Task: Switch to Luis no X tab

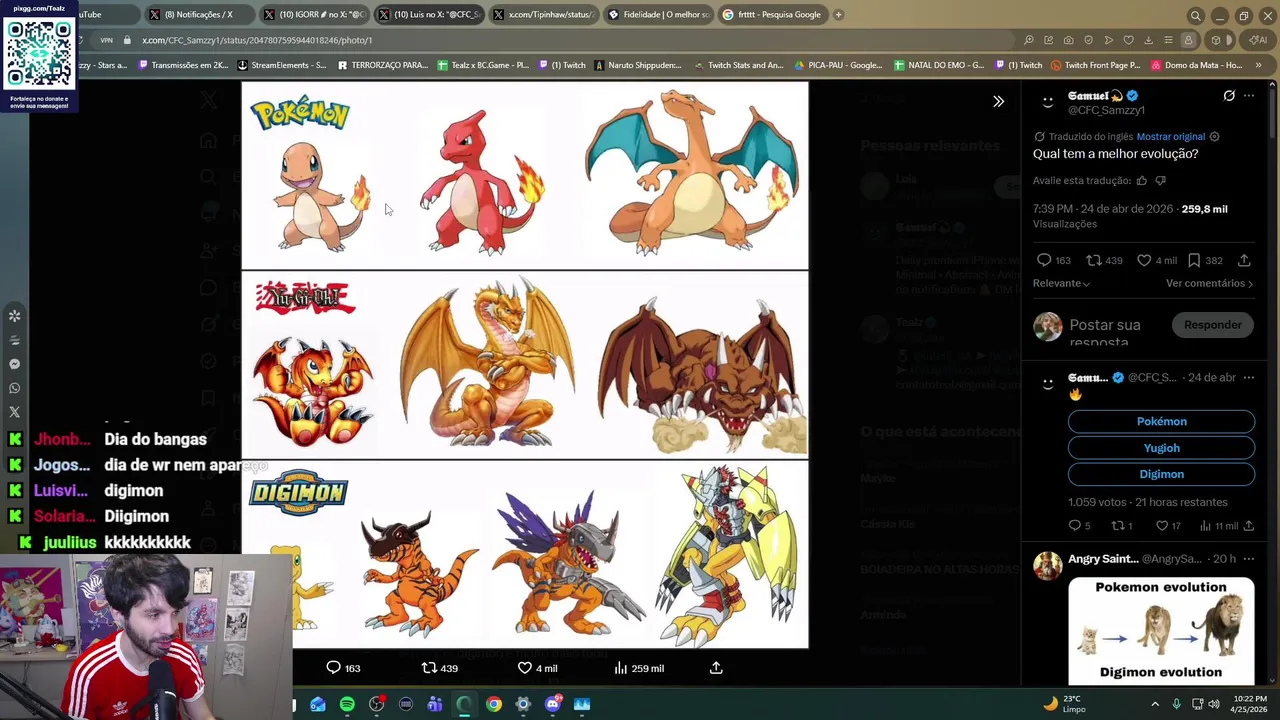Action: point(428,15)
